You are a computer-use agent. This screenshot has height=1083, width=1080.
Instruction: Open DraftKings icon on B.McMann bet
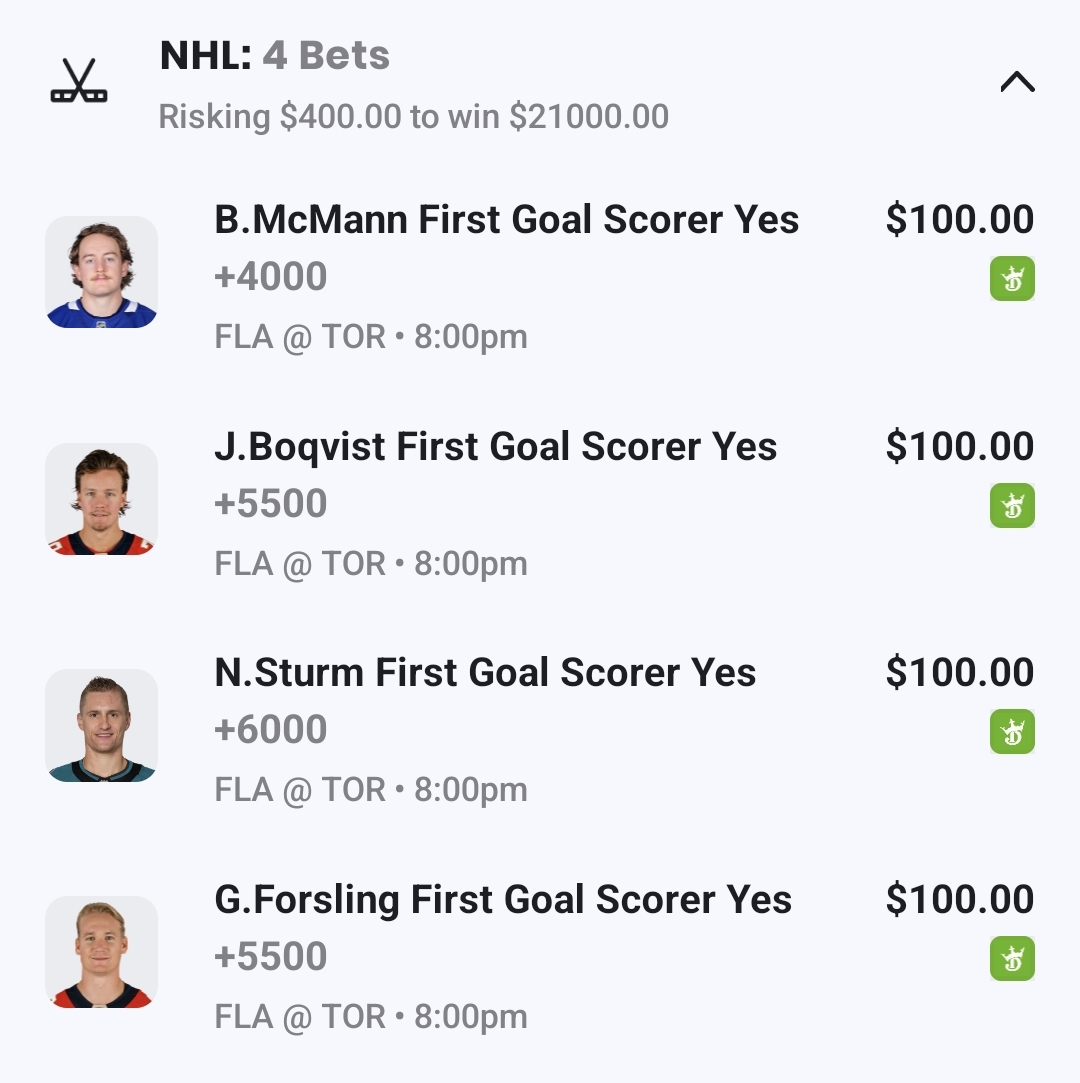pos(1012,279)
